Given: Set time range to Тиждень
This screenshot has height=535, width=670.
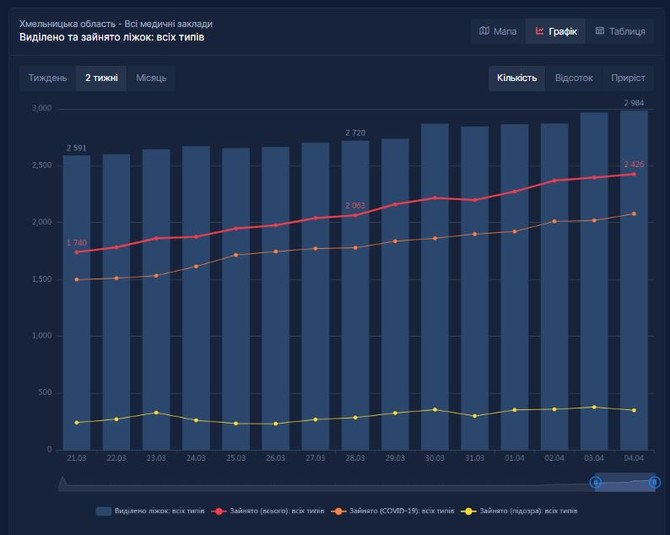Looking at the screenshot, I should click(x=48, y=78).
